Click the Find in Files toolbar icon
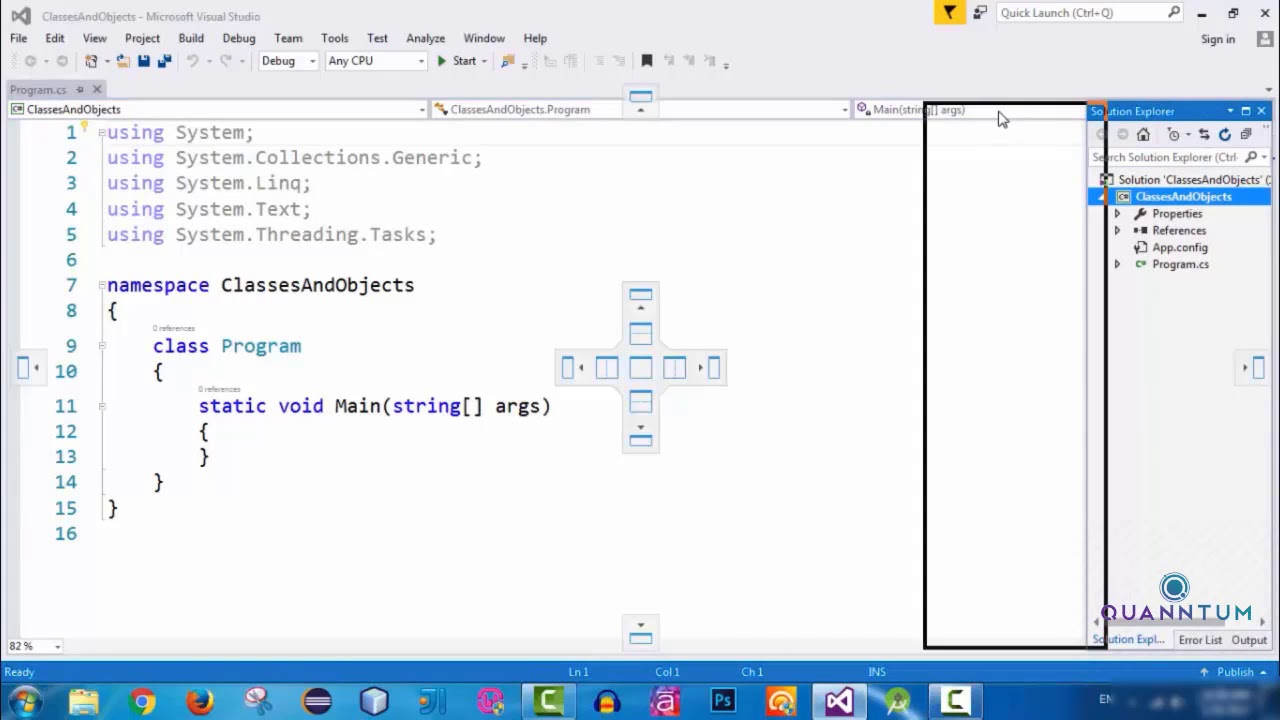 click(x=507, y=61)
